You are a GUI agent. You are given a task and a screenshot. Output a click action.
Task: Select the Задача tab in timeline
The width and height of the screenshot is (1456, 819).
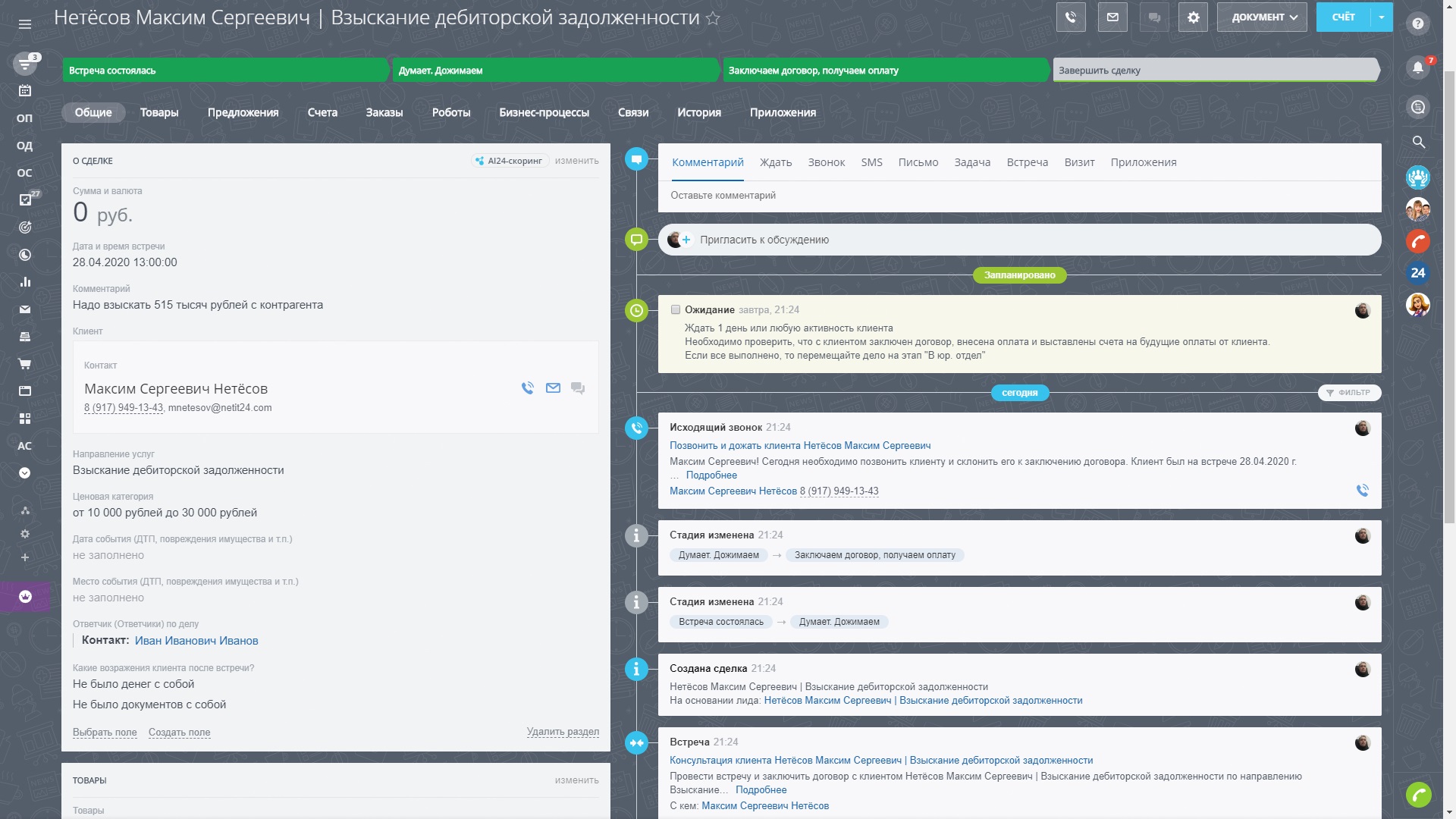click(x=971, y=162)
